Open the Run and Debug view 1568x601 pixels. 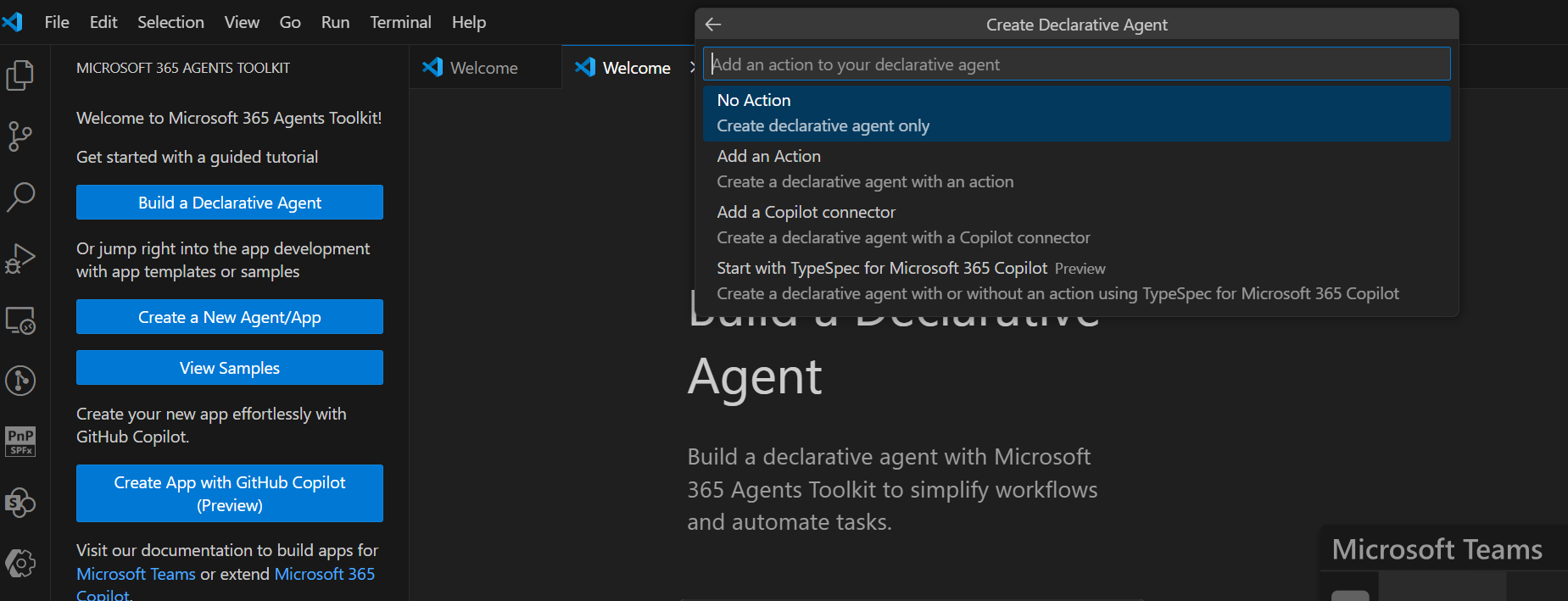point(20,259)
